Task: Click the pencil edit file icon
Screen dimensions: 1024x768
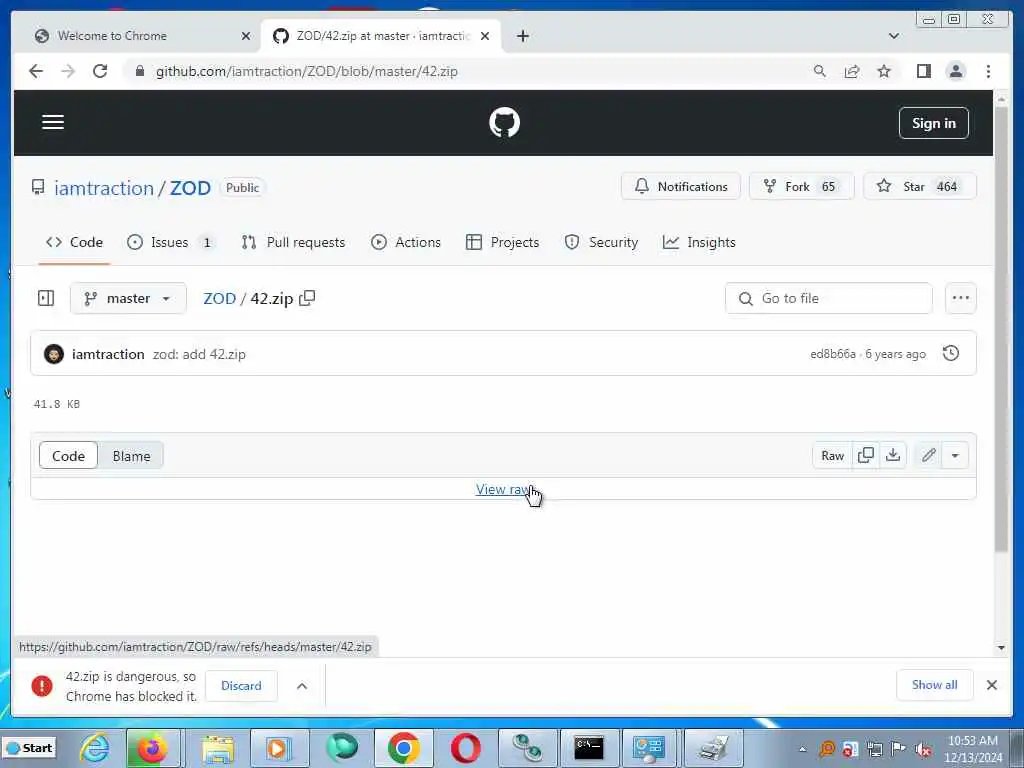Action: (929, 455)
